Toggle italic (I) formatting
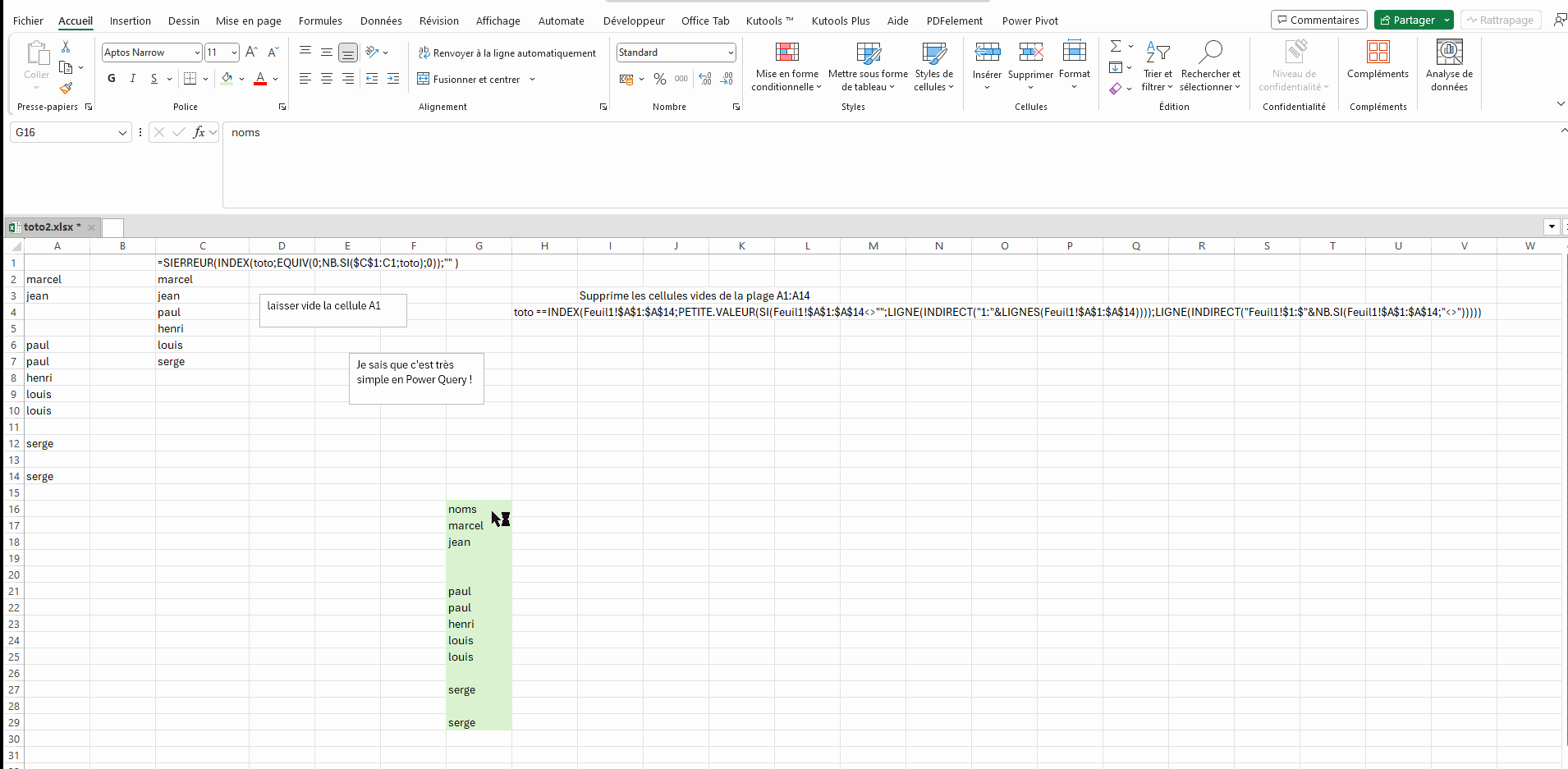The image size is (1568, 769). tap(133, 79)
